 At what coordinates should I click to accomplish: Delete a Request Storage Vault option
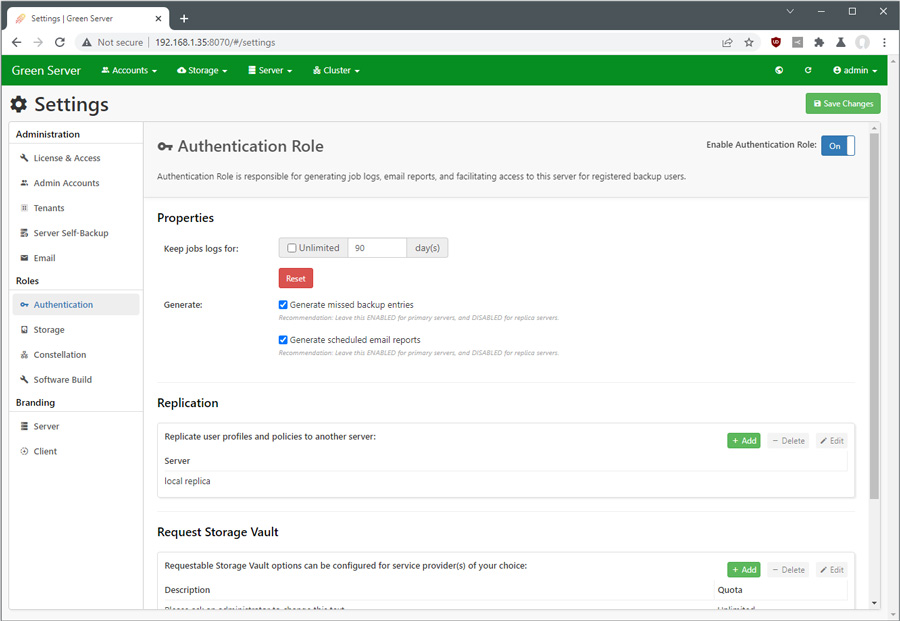point(788,570)
